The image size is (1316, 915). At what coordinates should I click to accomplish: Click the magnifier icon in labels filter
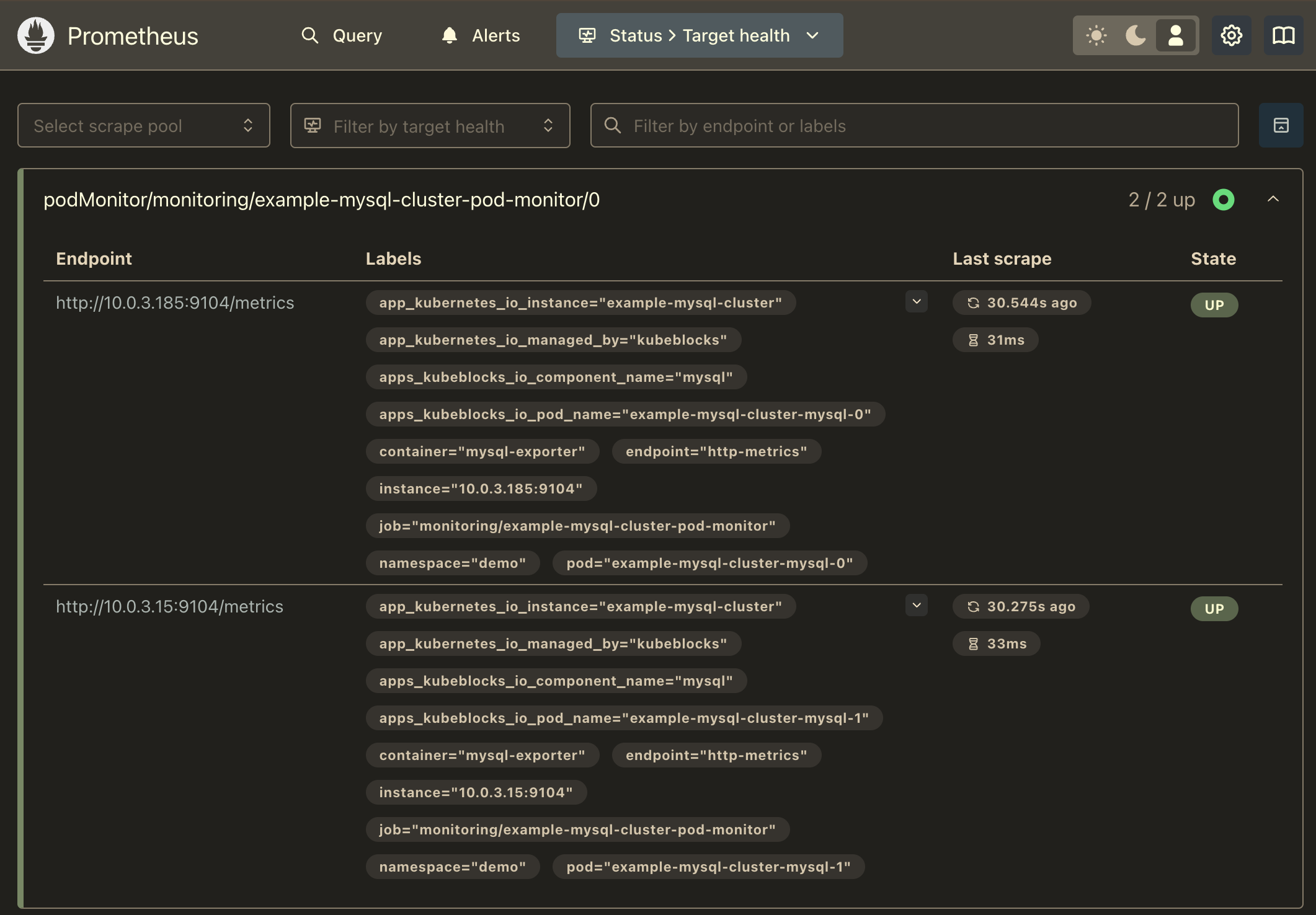pyautogui.click(x=613, y=125)
